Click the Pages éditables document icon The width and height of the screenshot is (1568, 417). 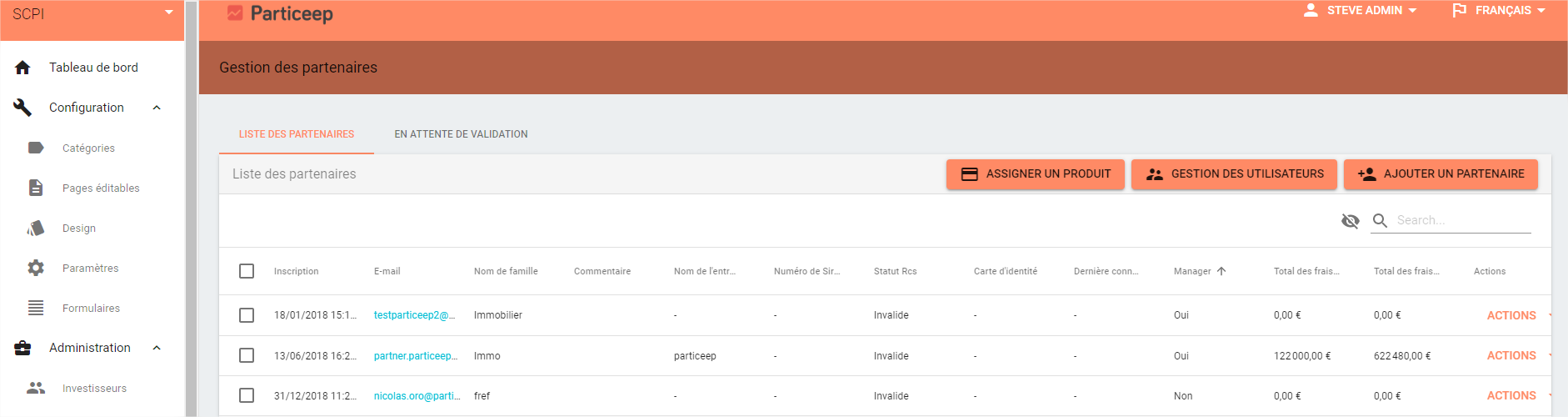[36, 188]
